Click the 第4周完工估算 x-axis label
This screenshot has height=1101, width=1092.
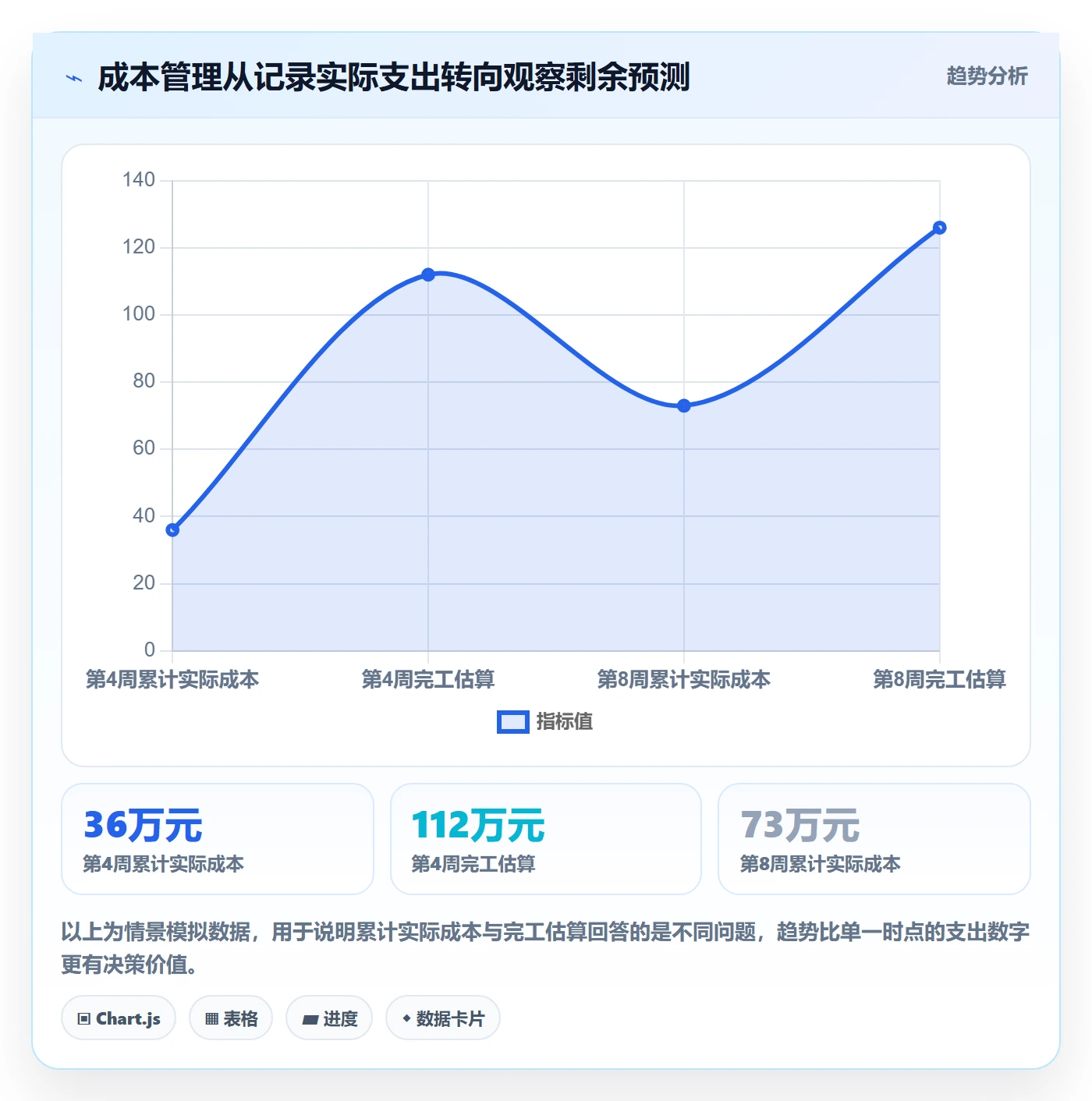click(x=428, y=679)
